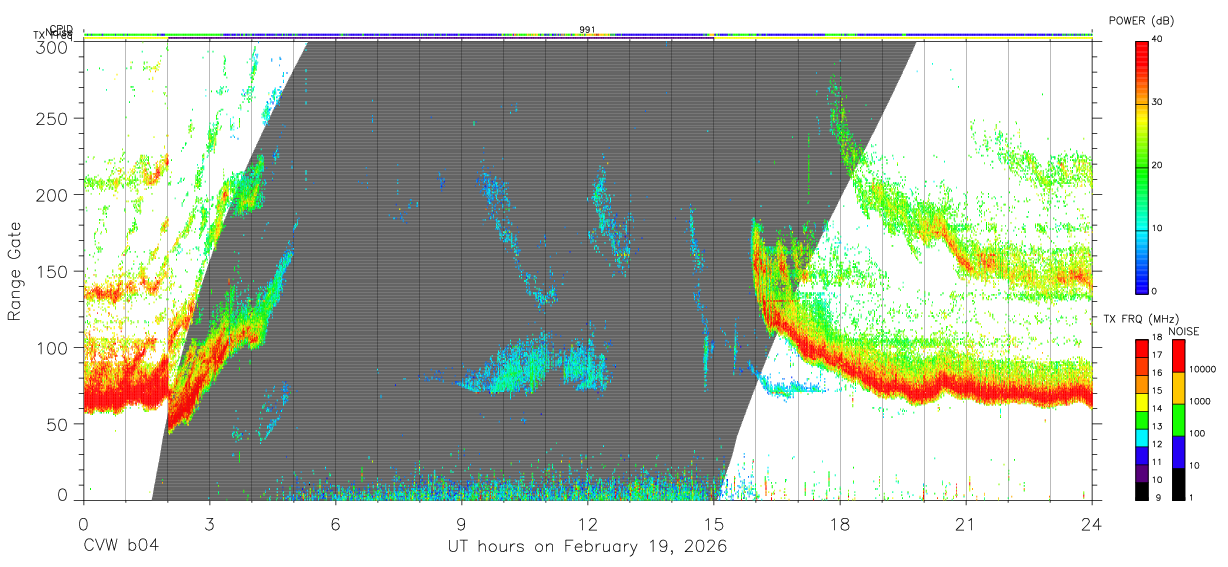The image size is (1228, 567).
Task: Click the 18 label on the UT hours axis
Action: click(839, 523)
